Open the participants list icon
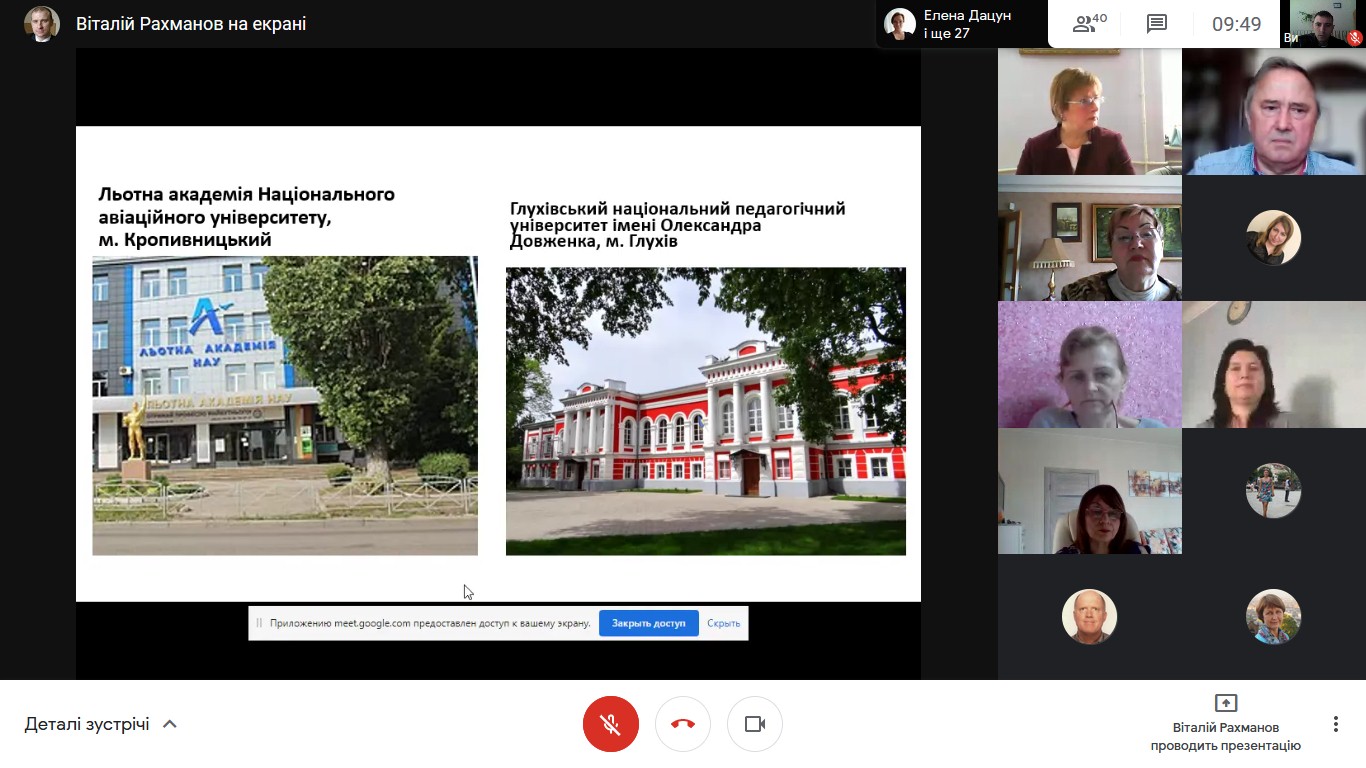Screen dimensions: 1366x768 [x=1089, y=24]
